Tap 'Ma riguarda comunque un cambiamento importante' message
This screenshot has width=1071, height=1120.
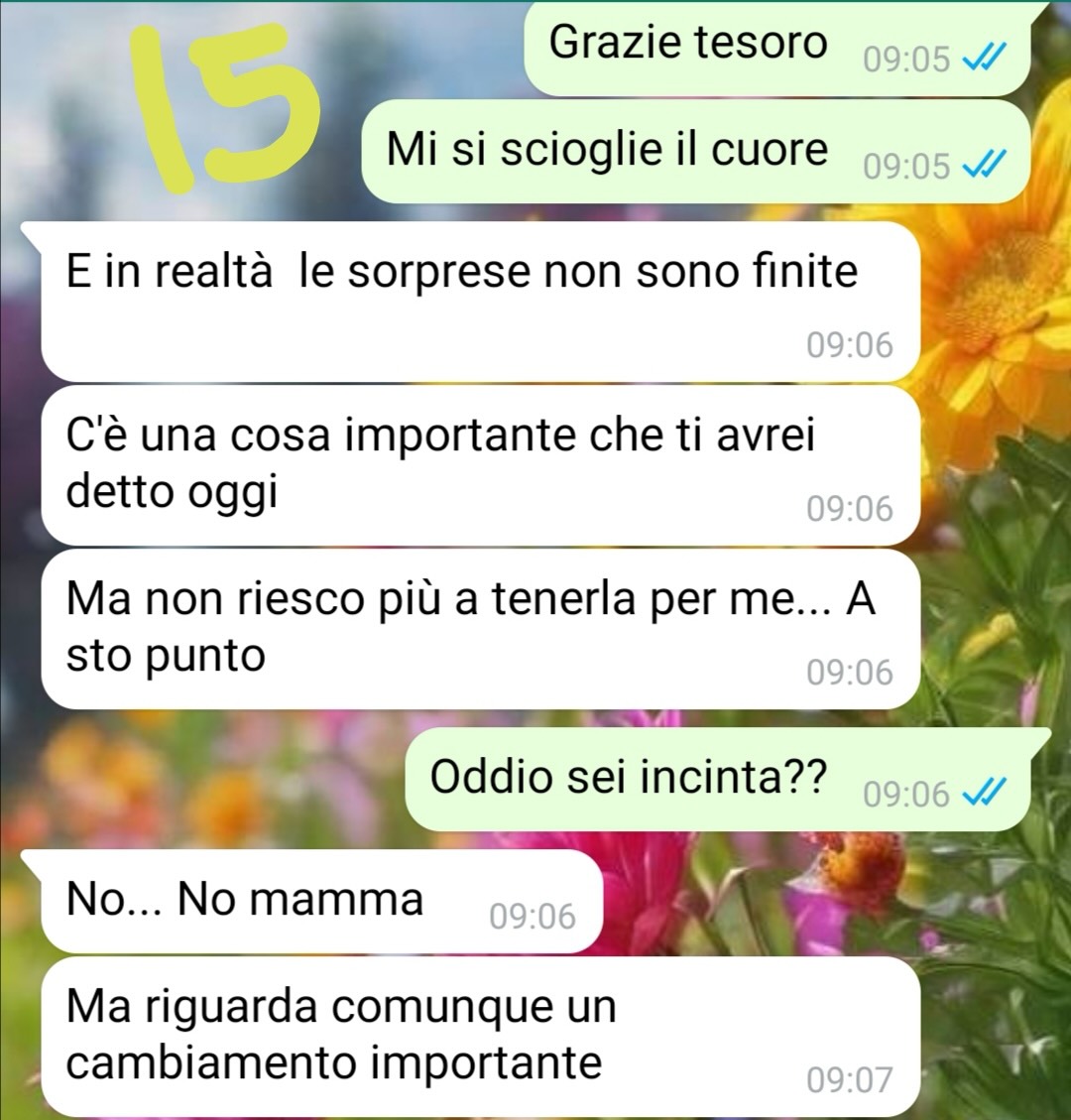tap(480, 1037)
